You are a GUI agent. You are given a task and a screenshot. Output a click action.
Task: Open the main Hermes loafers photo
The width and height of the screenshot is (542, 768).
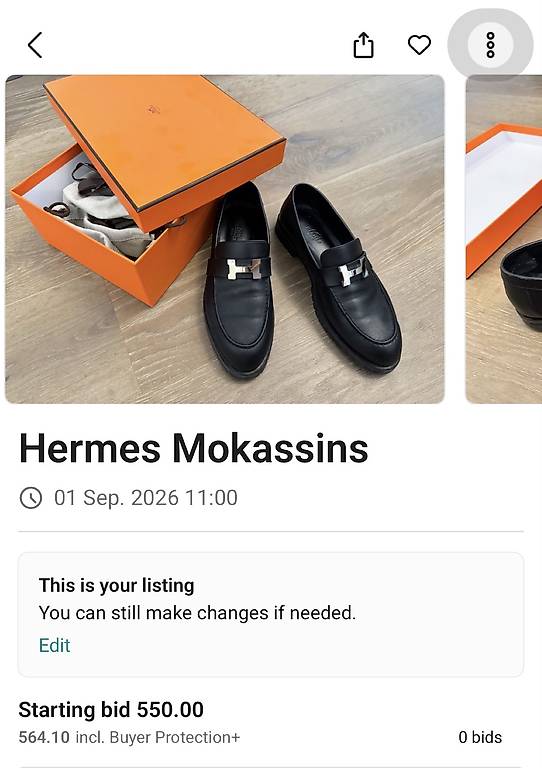225,239
